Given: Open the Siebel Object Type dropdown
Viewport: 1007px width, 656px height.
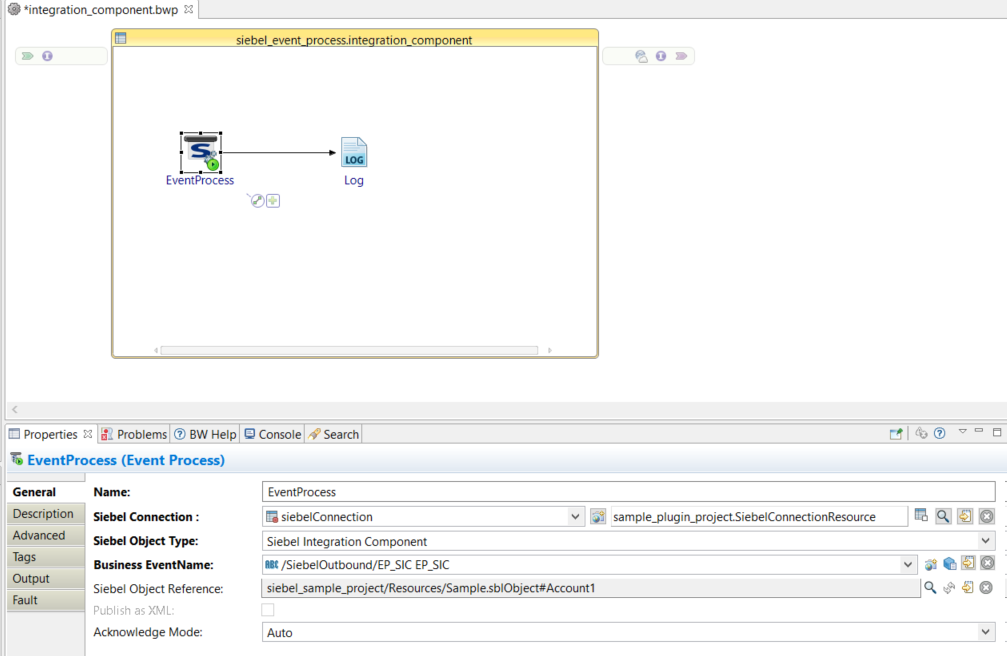Looking at the screenshot, I should pyautogui.click(x=986, y=541).
